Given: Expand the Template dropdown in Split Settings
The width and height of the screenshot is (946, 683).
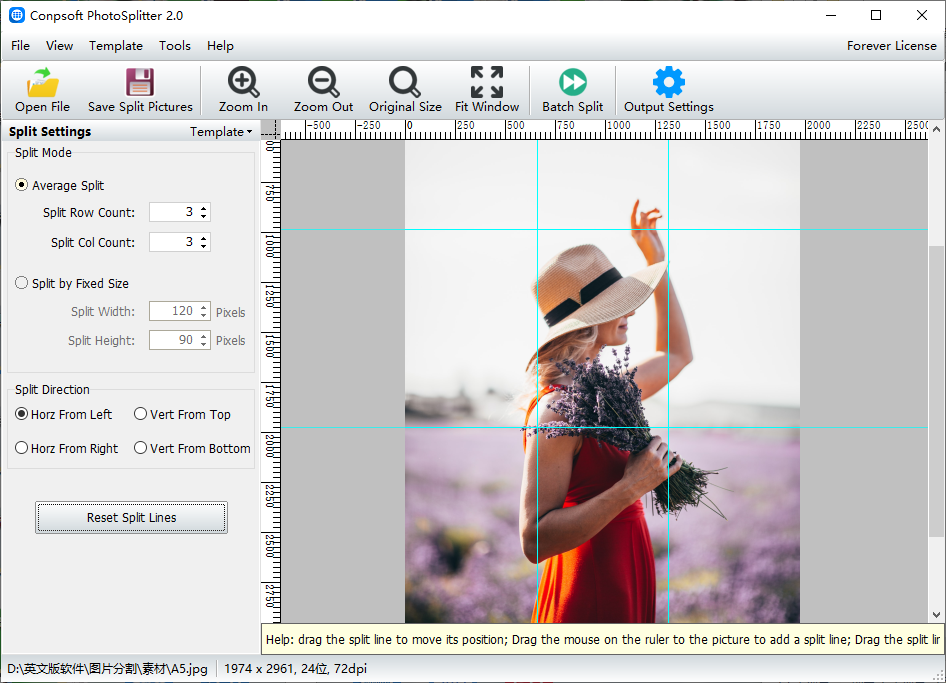Looking at the screenshot, I should (221, 132).
